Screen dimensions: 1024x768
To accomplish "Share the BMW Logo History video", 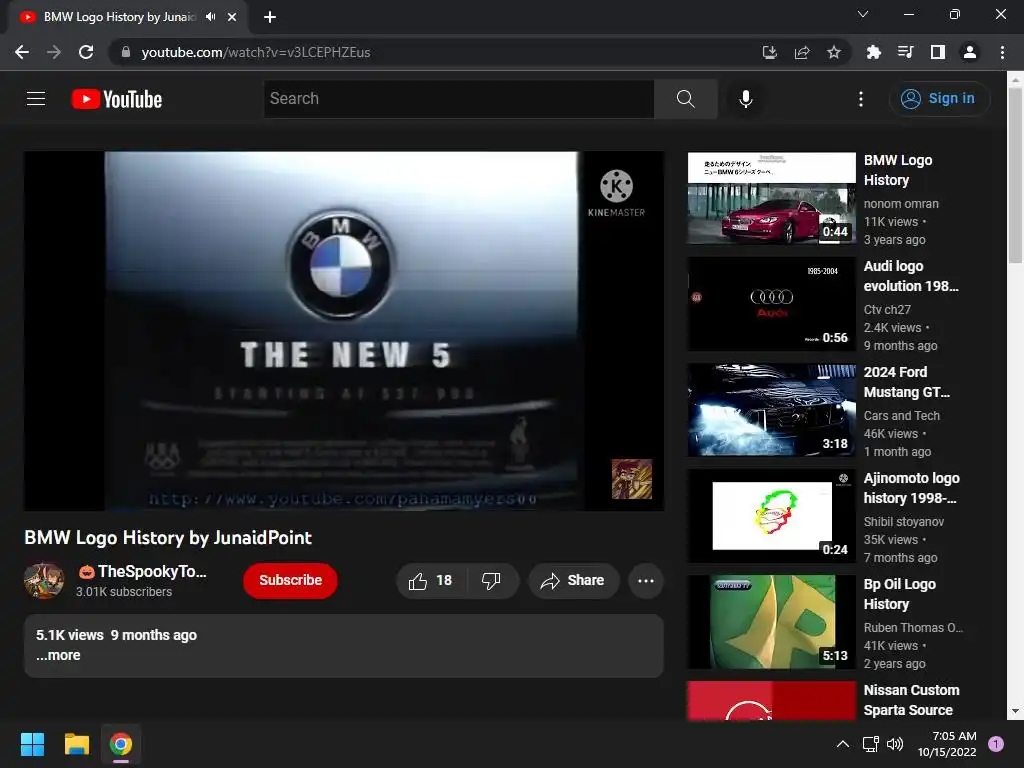I will click(x=573, y=581).
